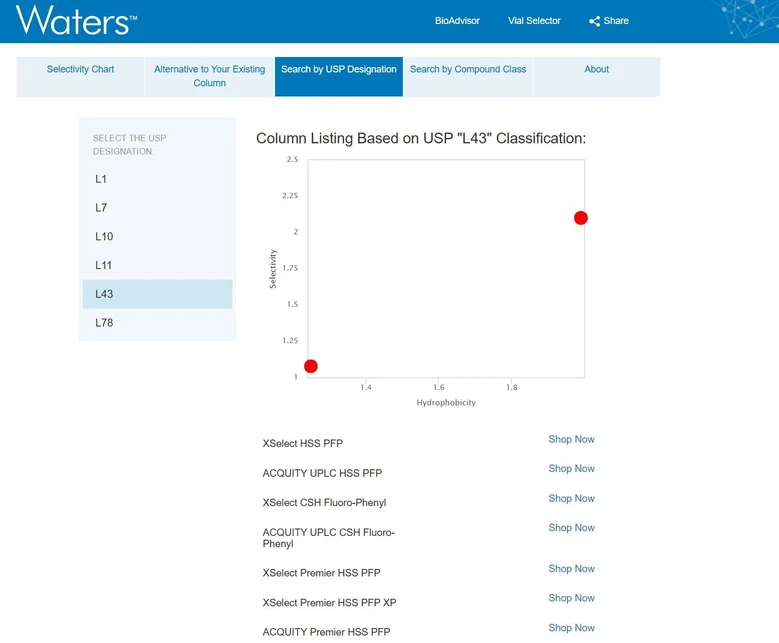The width and height of the screenshot is (779, 643).
Task: Click XSelect Premier HSS PFP XP name
Action: 329,603
